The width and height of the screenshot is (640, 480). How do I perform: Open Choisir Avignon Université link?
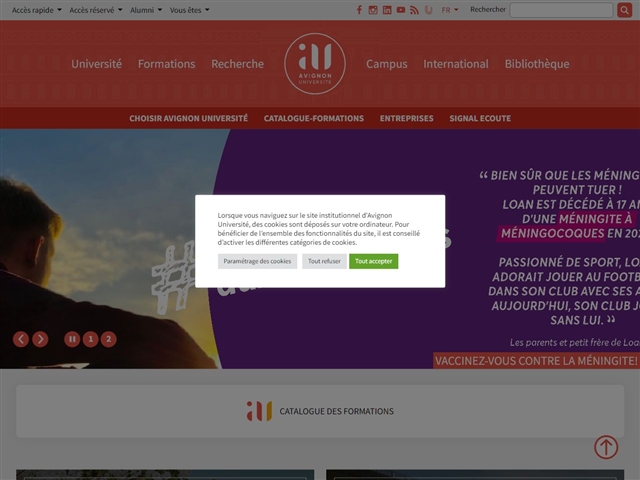(x=189, y=118)
